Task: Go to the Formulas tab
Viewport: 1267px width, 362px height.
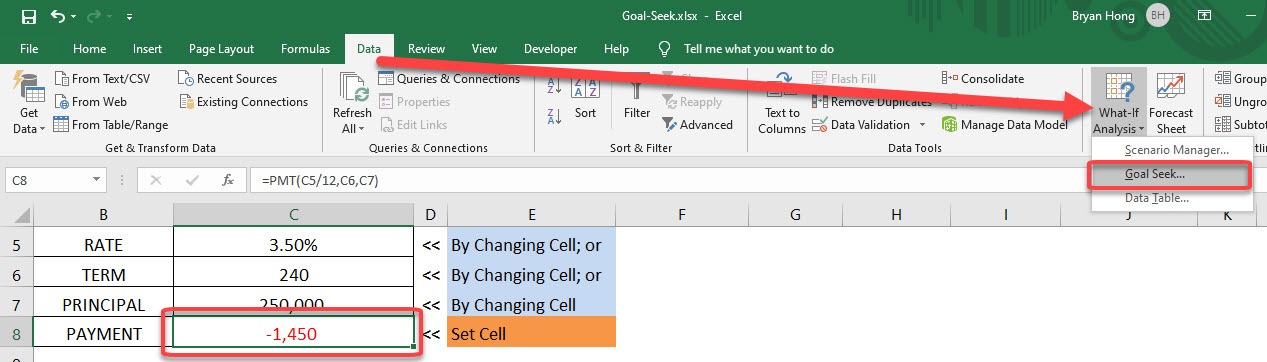Action: (305, 48)
